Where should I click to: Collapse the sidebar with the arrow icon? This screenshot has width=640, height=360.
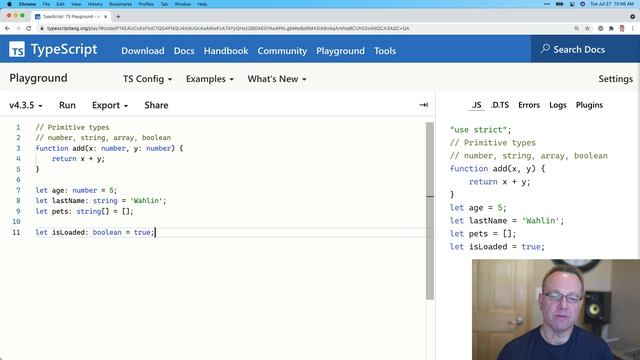point(424,105)
